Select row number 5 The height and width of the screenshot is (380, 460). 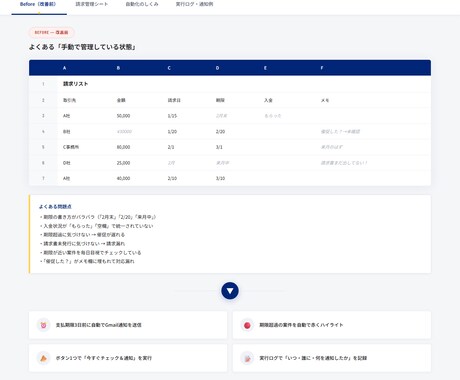43,147
